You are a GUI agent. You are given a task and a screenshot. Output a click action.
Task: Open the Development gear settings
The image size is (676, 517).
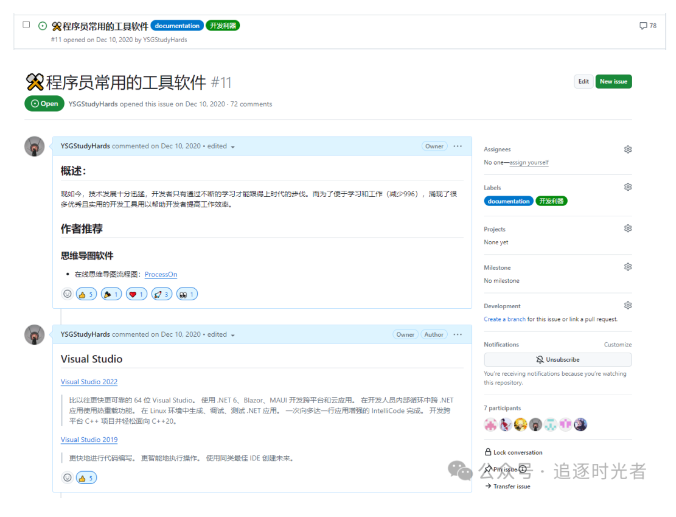[x=627, y=306]
